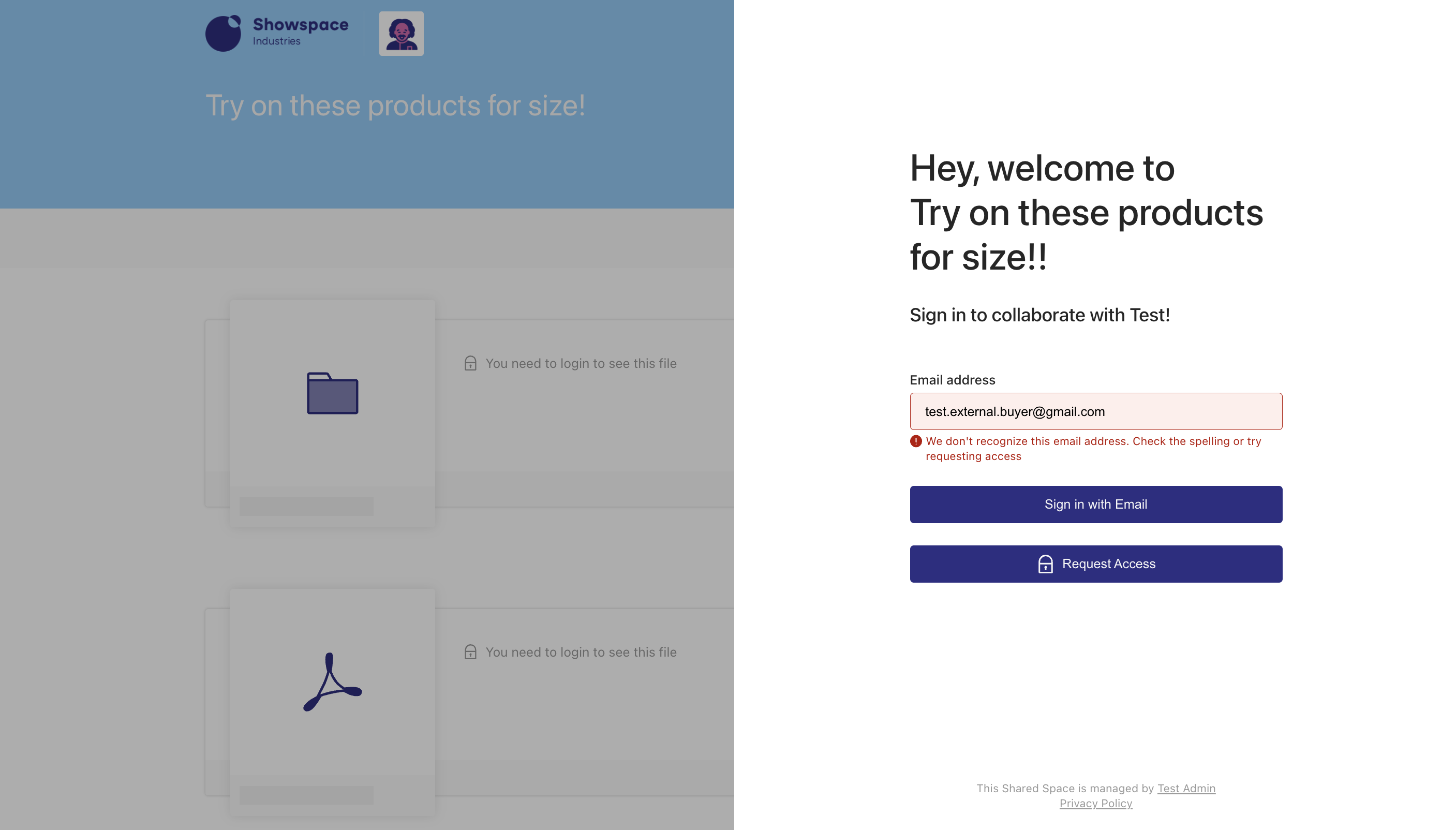Focus the Email address input field

(x=1095, y=411)
